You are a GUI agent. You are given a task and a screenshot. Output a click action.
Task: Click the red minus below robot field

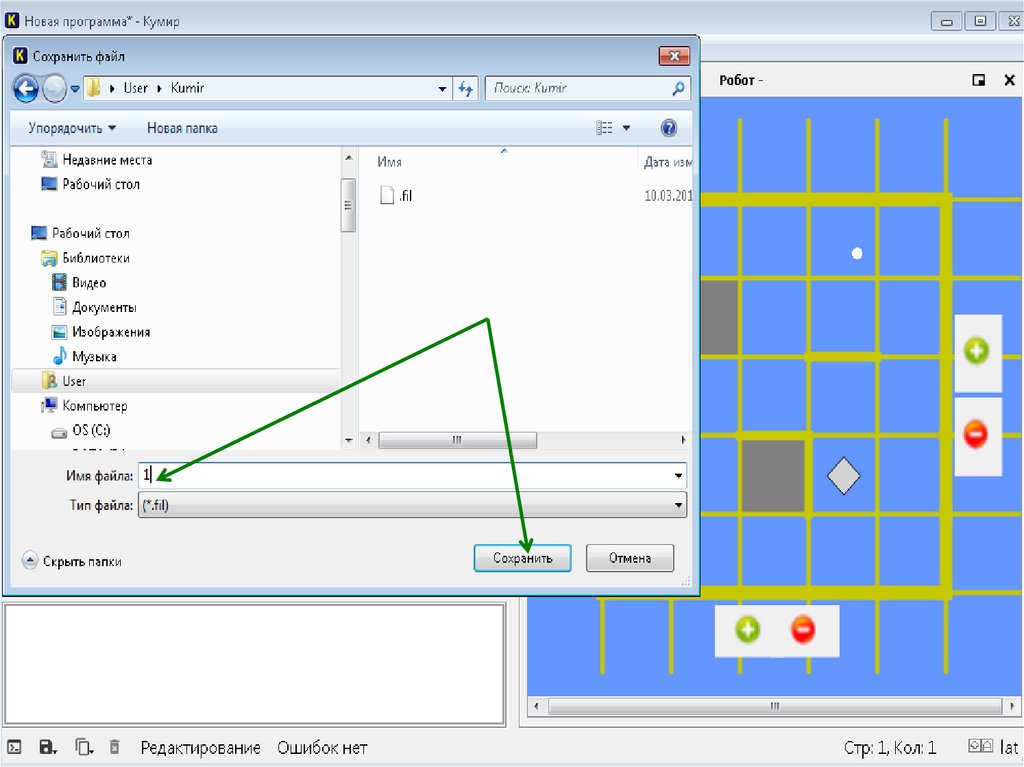click(803, 630)
